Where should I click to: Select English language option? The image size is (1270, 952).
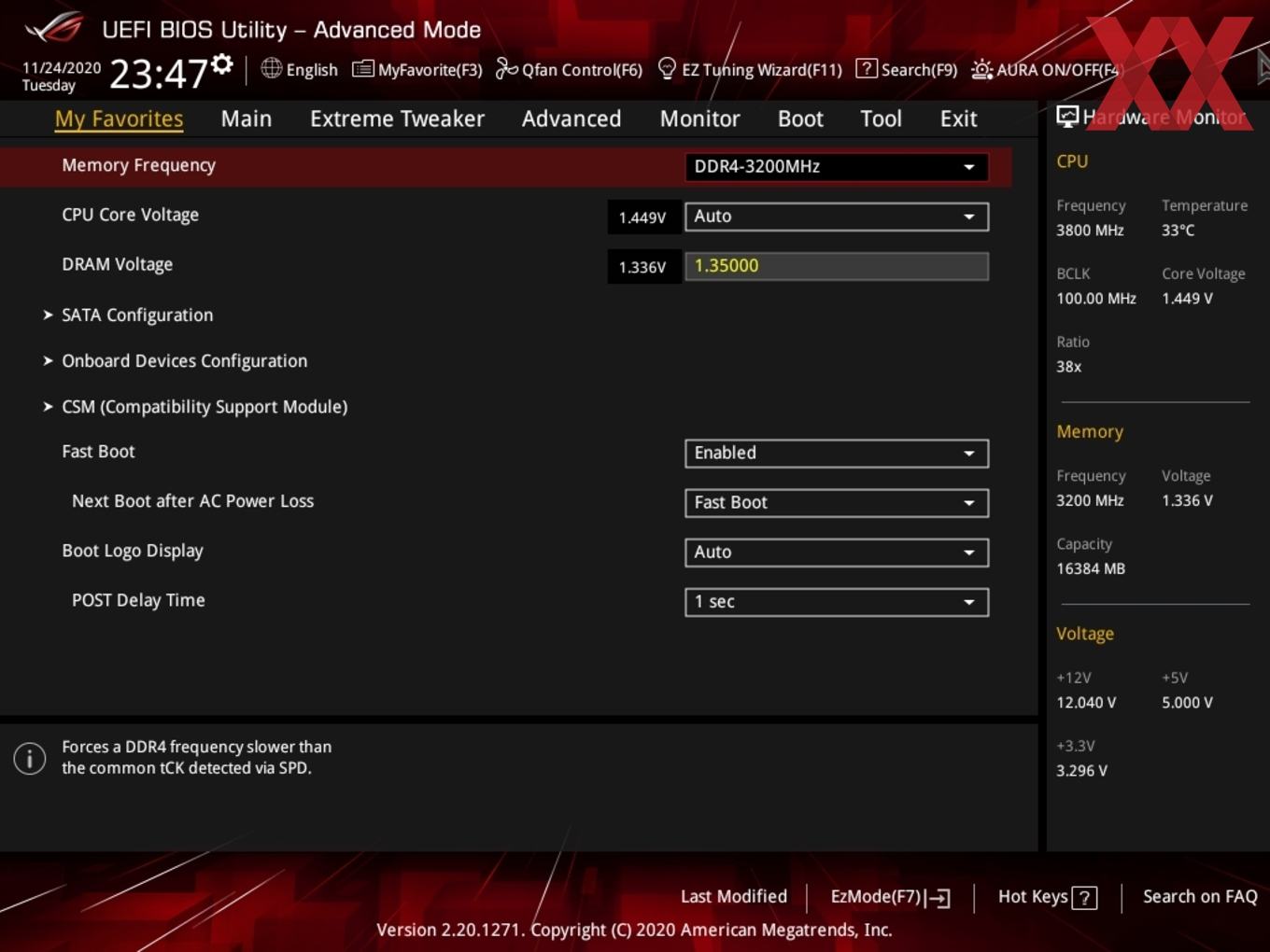coord(312,70)
